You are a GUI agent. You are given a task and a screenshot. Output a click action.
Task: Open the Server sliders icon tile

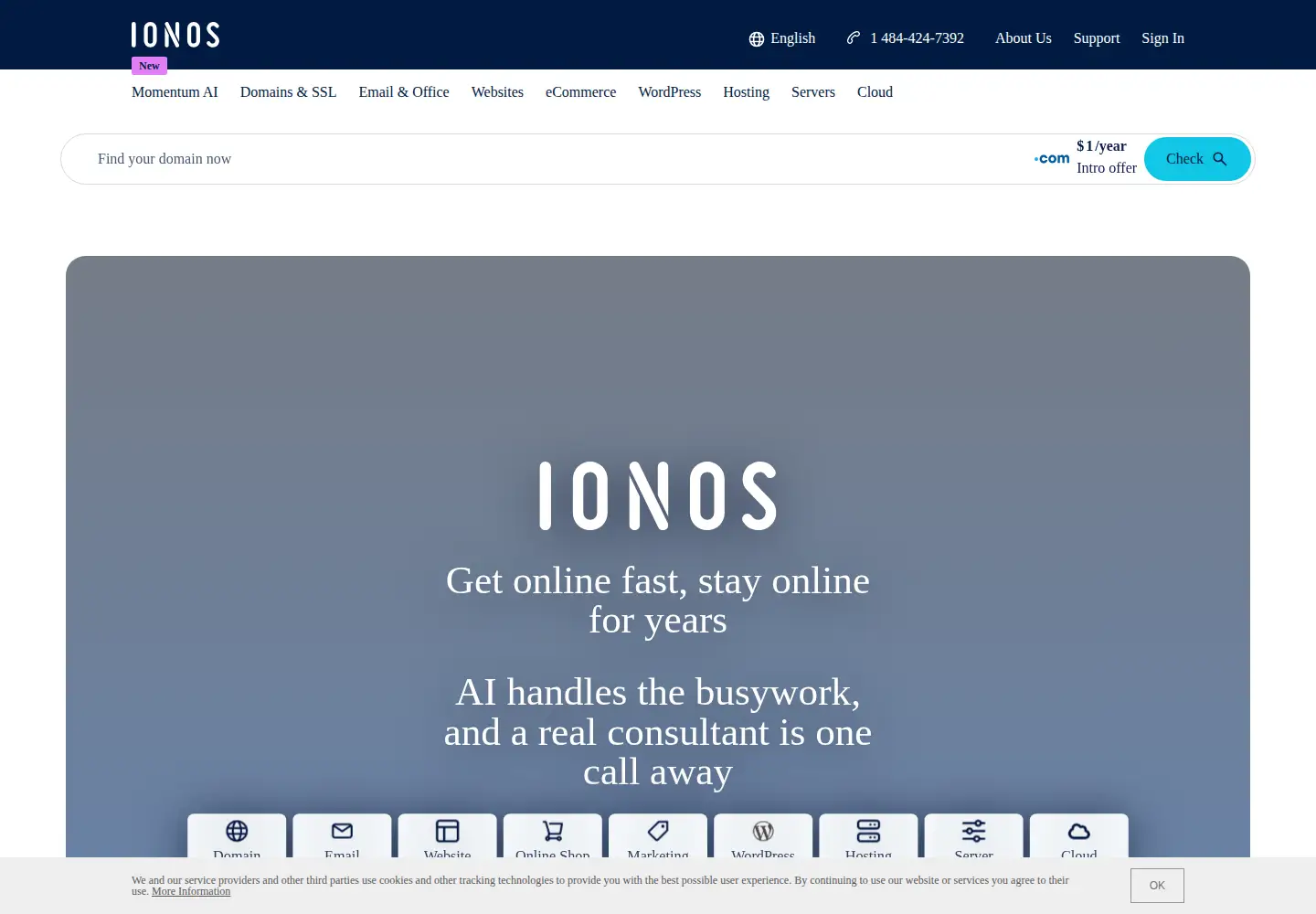pos(974,835)
